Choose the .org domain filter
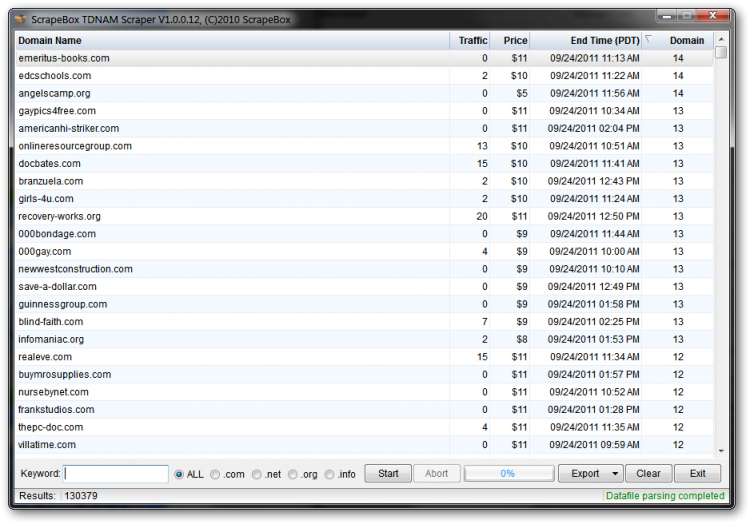Screen dimensions: 750x524 (294, 474)
